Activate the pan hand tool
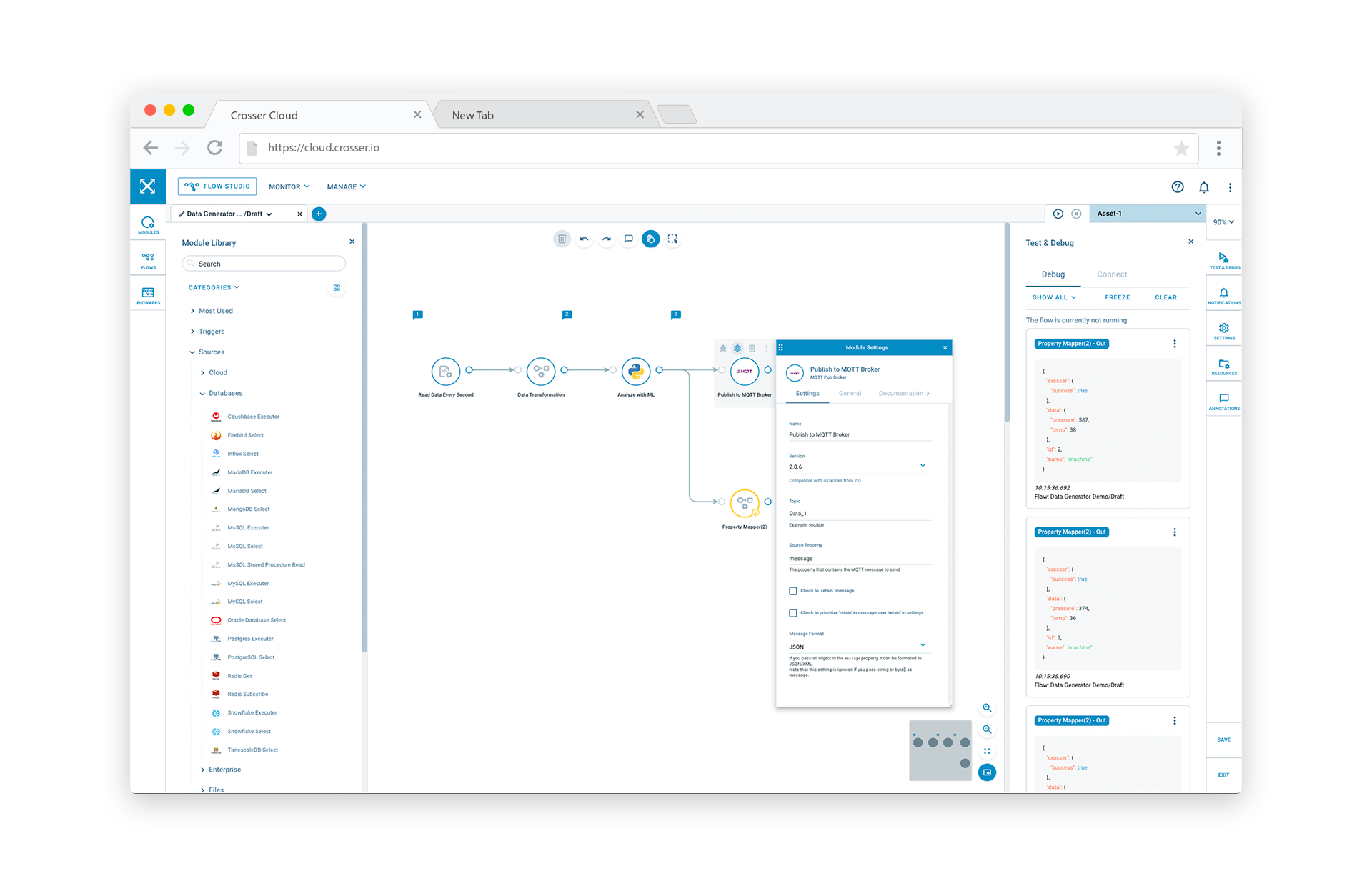This screenshot has height=886, width=1372. click(650, 239)
